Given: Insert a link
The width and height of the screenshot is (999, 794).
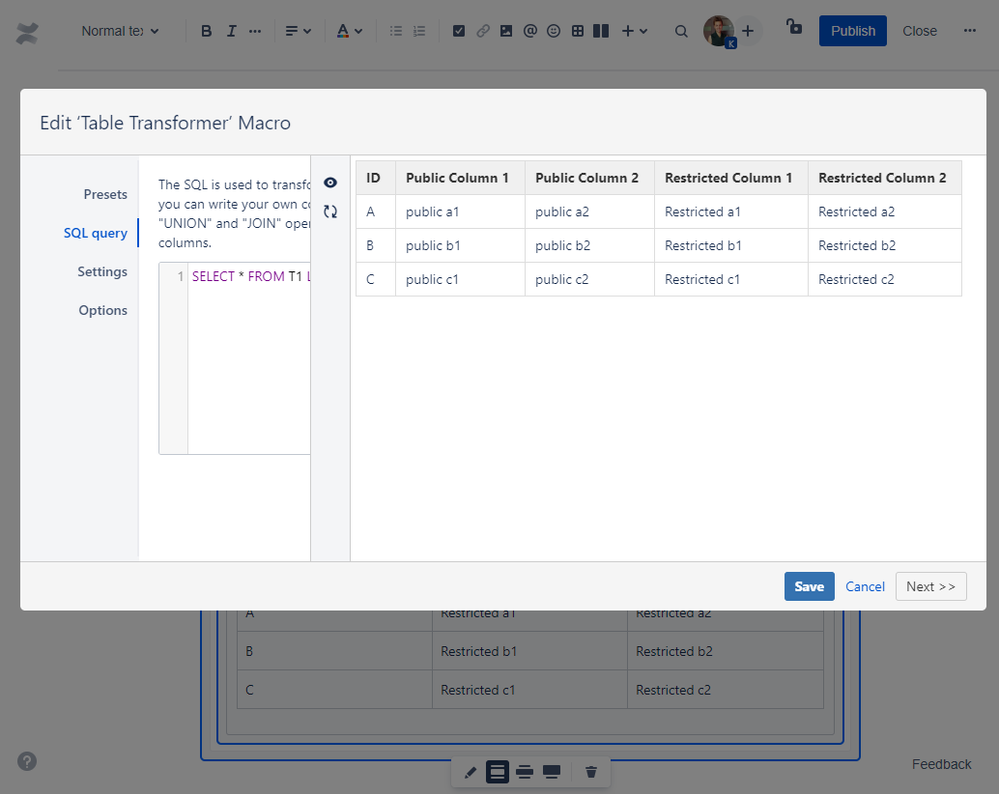Looking at the screenshot, I should [x=482, y=31].
